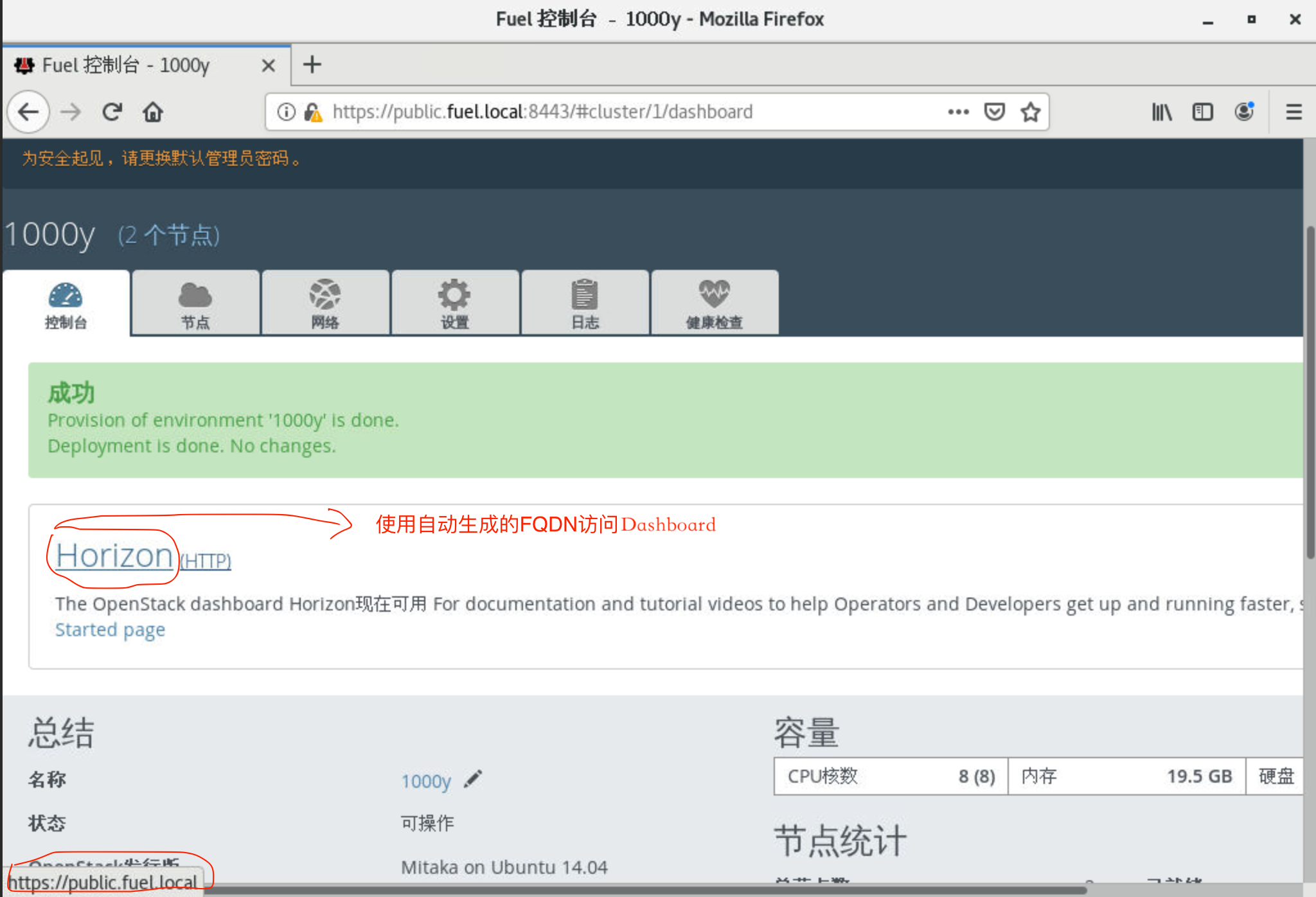Click 'Provision of environment '1000y' is done.' text

click(223, 420)
